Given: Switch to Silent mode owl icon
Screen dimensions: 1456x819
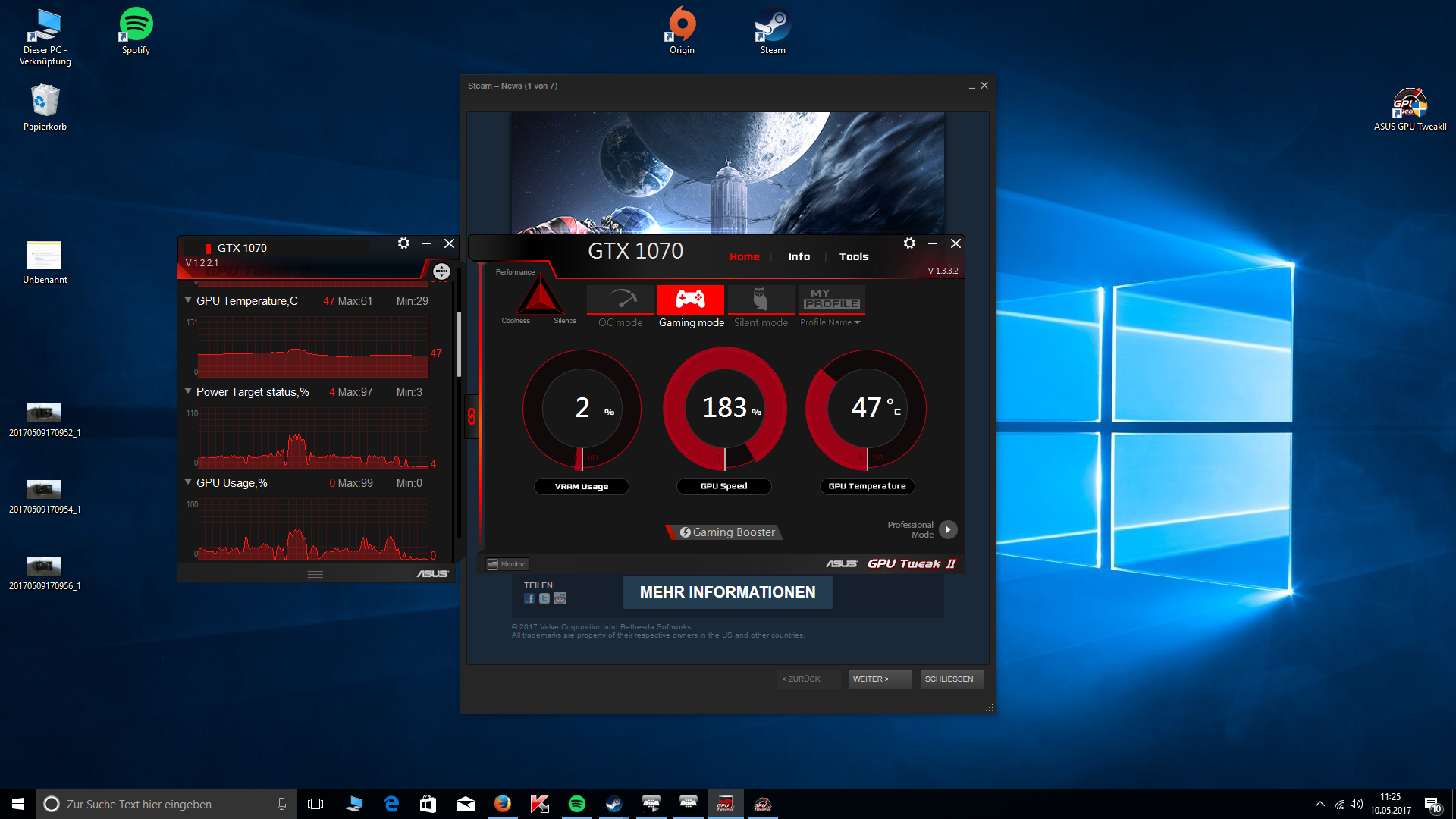Looking at the screenshot, I should 760,299.
